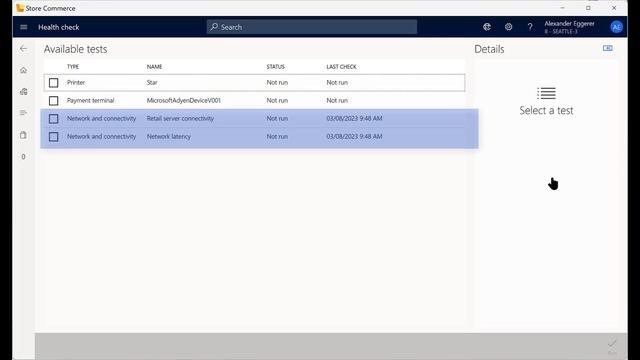Viewport: 640px width, 360px height.
Task: Sort by the LAST CHECK column header
Action: 341,67
